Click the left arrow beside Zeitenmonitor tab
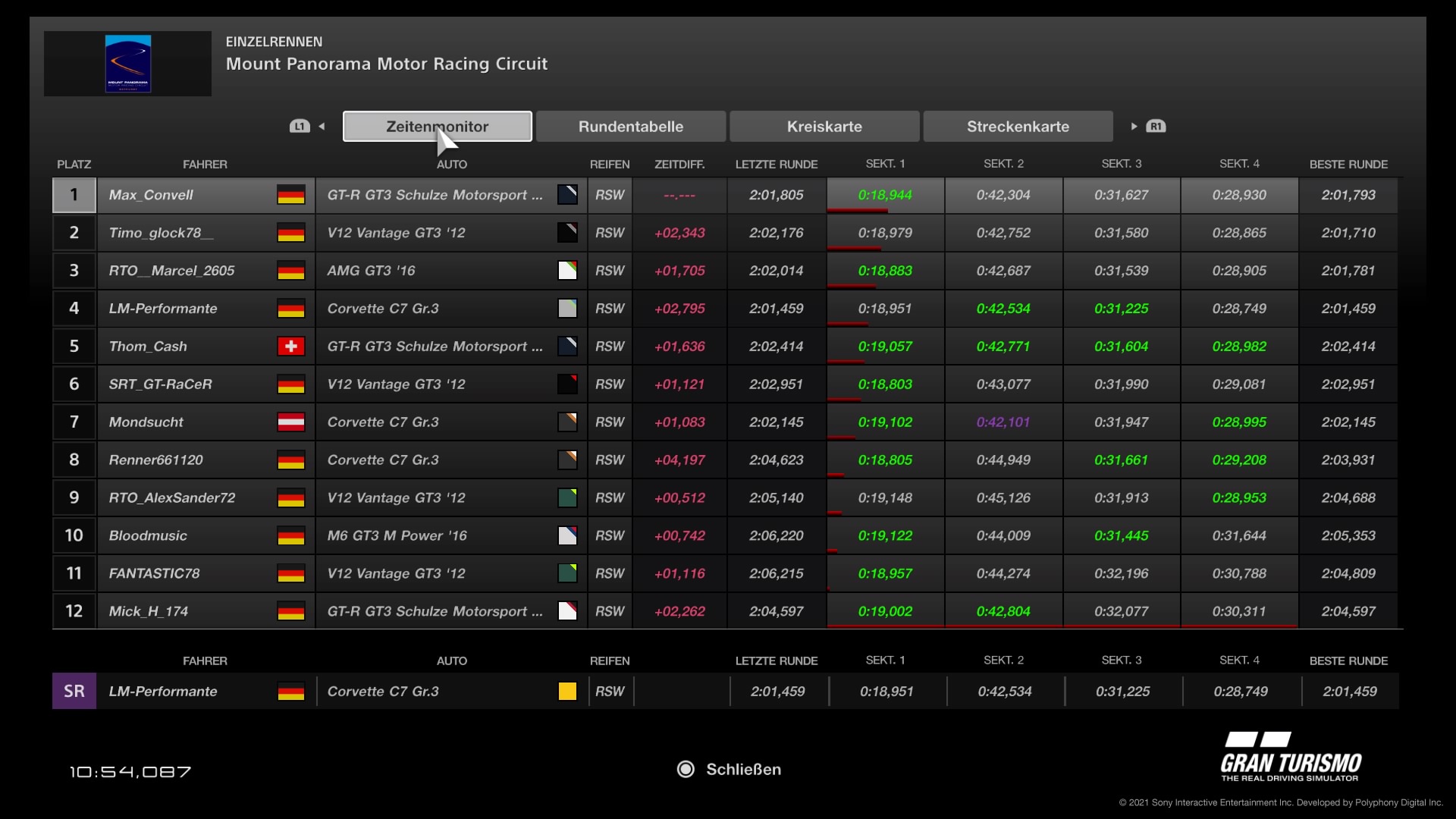 point(322,127)
